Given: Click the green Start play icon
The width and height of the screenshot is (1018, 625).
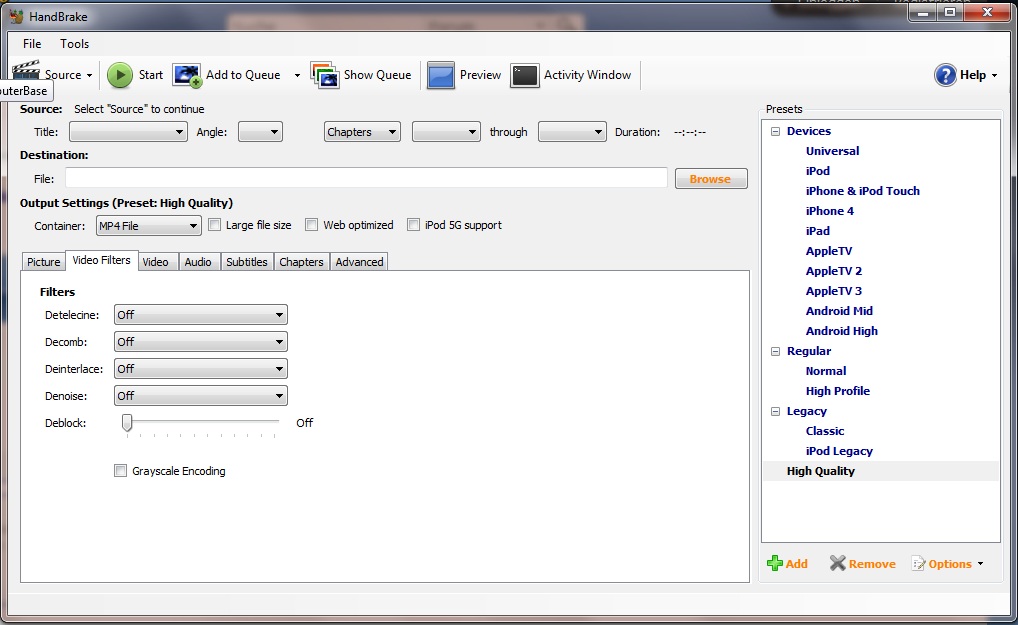Looking at the screenshot, I should point(119,75).
